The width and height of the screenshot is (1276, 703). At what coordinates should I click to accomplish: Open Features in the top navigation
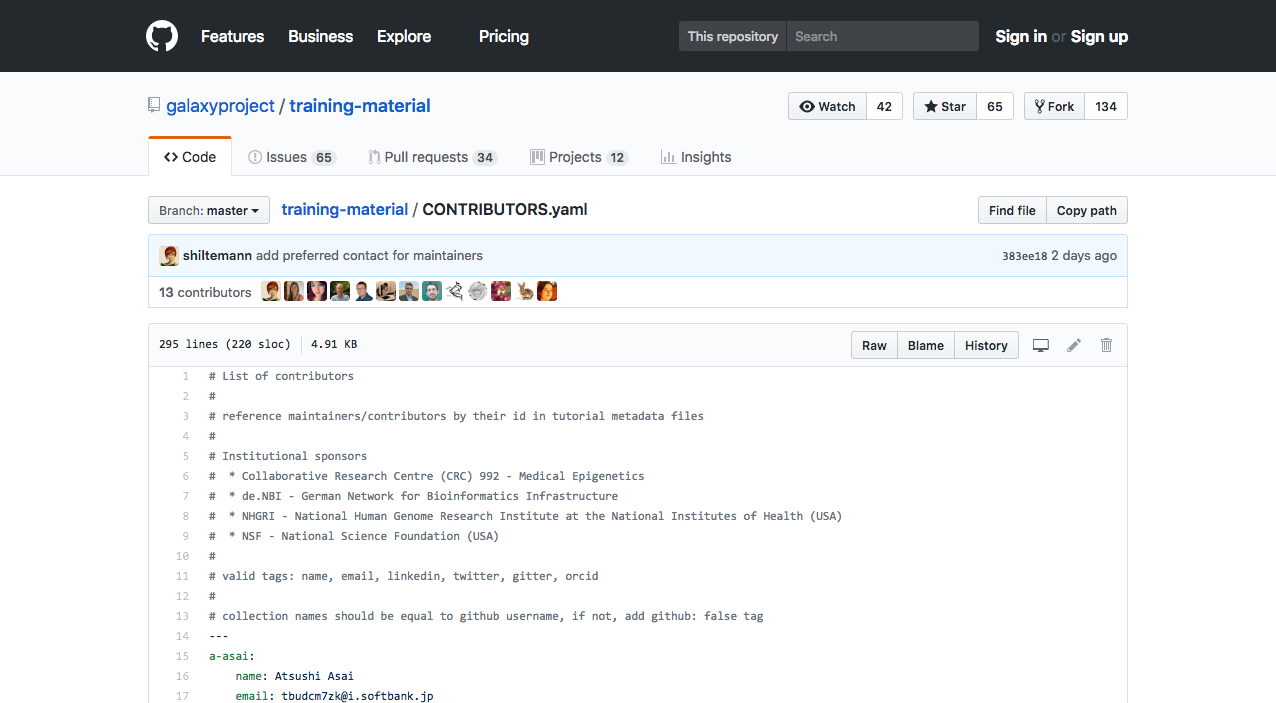(232, 36)
